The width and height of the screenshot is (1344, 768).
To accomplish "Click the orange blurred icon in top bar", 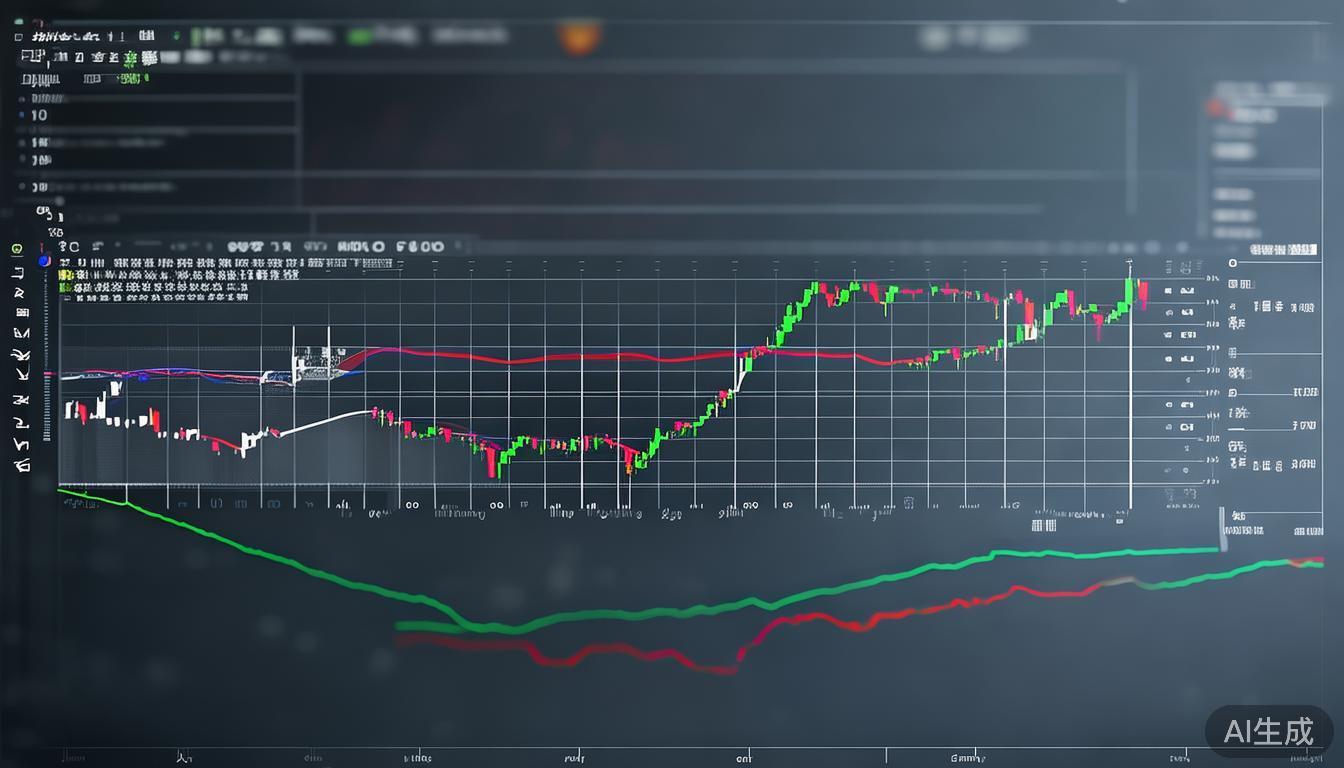I will pos(578,37).
